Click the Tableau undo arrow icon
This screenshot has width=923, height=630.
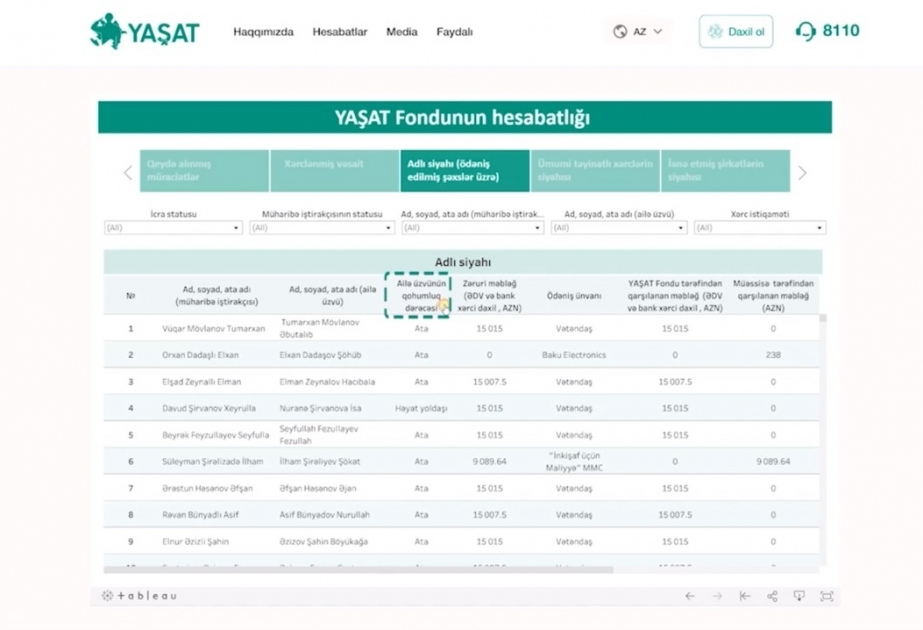pos(690,596)
